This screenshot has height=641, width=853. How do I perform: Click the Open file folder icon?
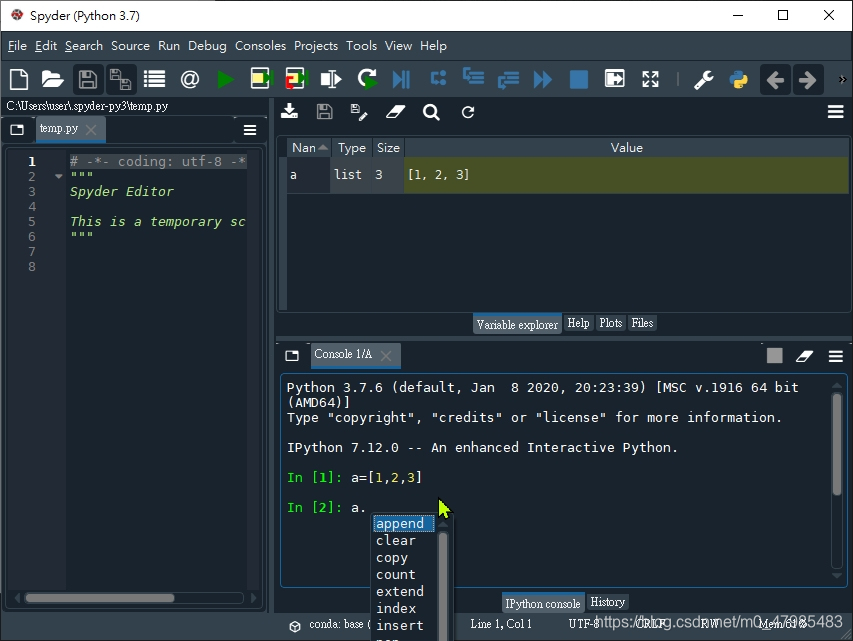click(x=53, y=79)
